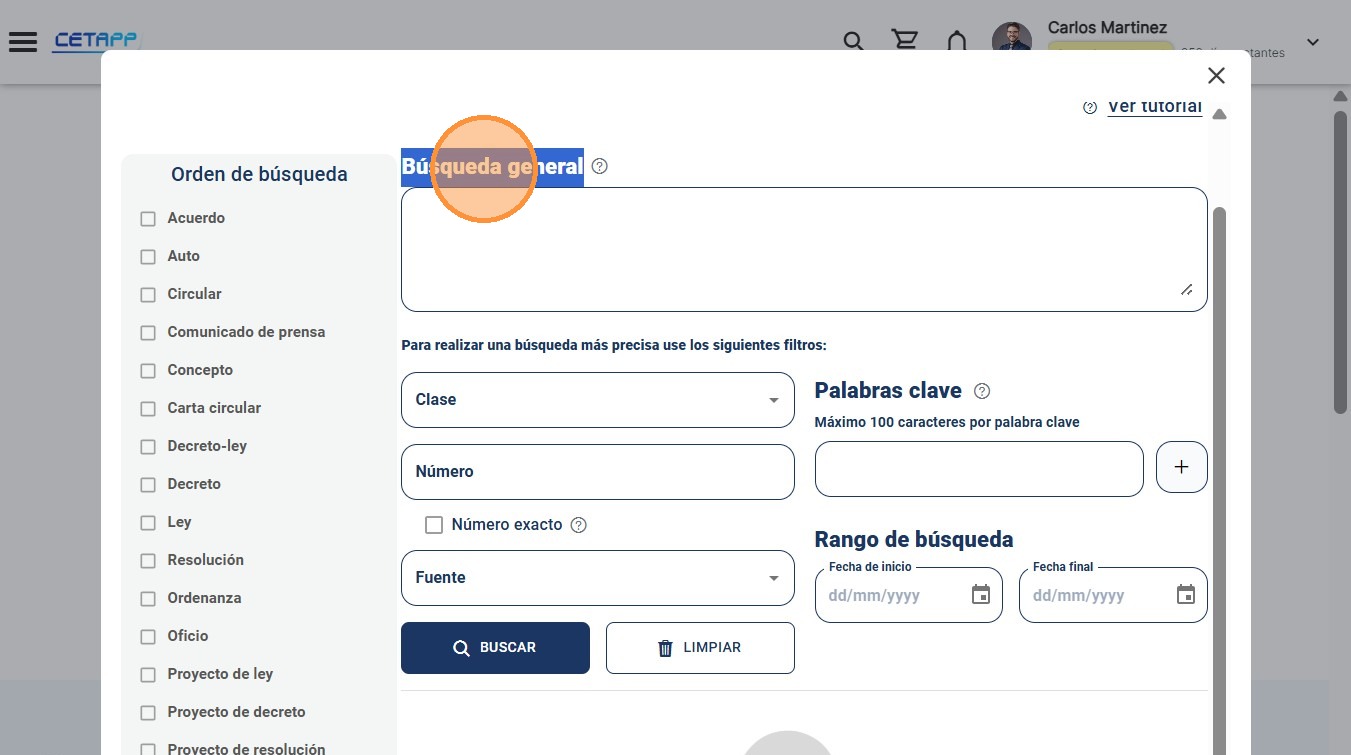Check the Acuerdo checkbox
The width and height of the screenshot is (1351, 755).
(x=148, y=219)
